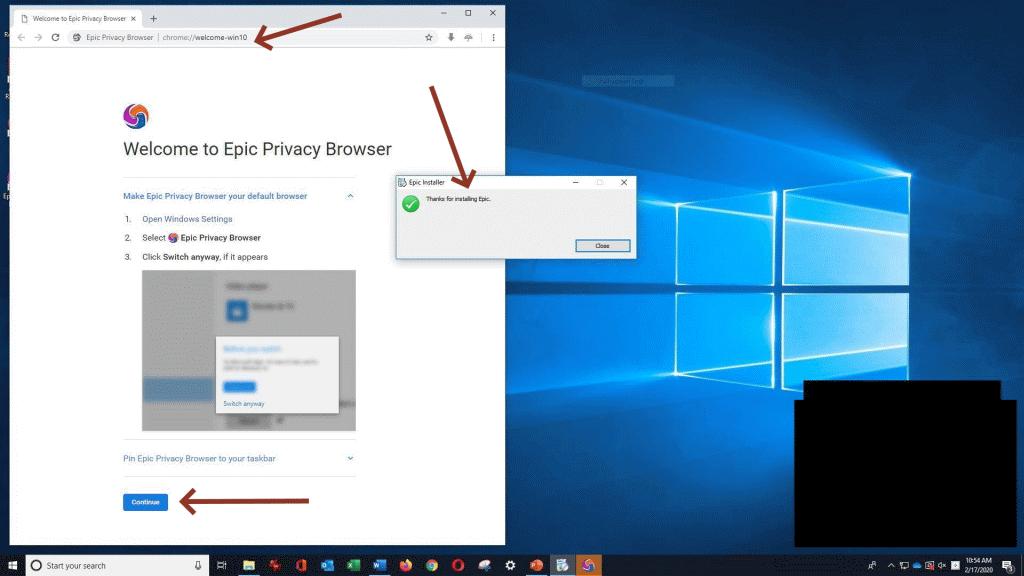Open OneDrive cloud icon in system tray
This screenshot has height=576, width=1024.
click(x=916, y=565)
